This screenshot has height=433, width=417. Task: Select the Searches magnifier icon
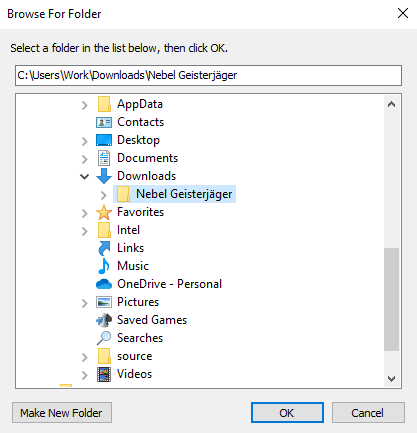(x=104, y=338)
